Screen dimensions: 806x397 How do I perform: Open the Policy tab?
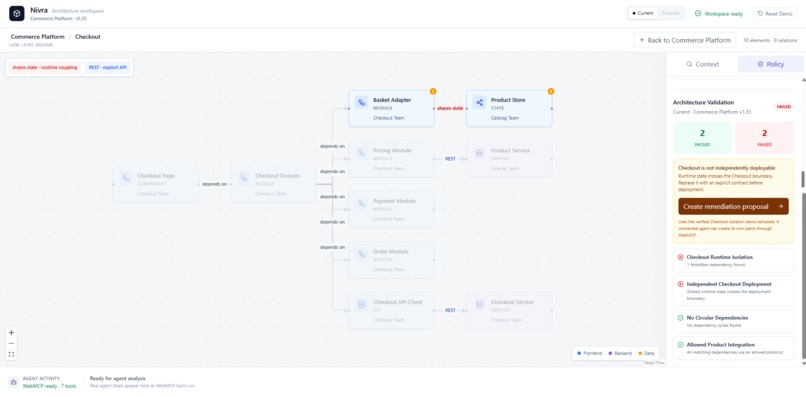click(771, 64)
